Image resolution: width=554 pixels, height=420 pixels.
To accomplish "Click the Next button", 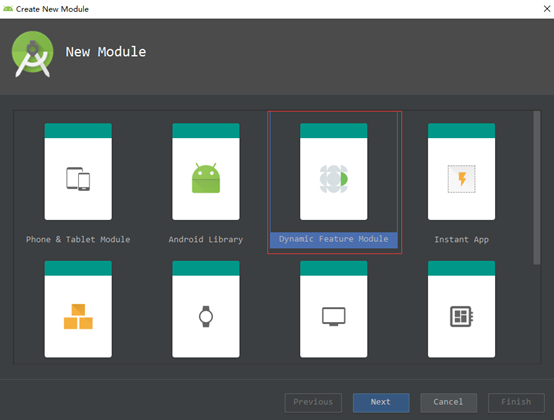I will coord(381,402).
